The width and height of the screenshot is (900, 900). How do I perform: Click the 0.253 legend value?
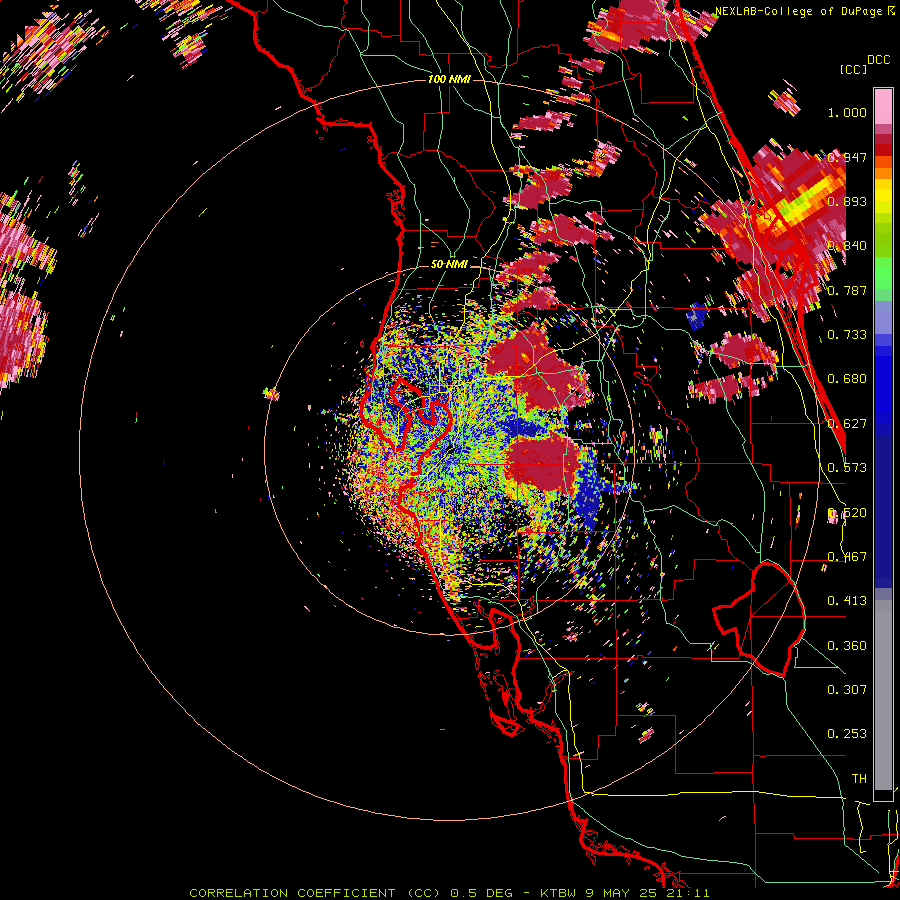click(847, 734)
